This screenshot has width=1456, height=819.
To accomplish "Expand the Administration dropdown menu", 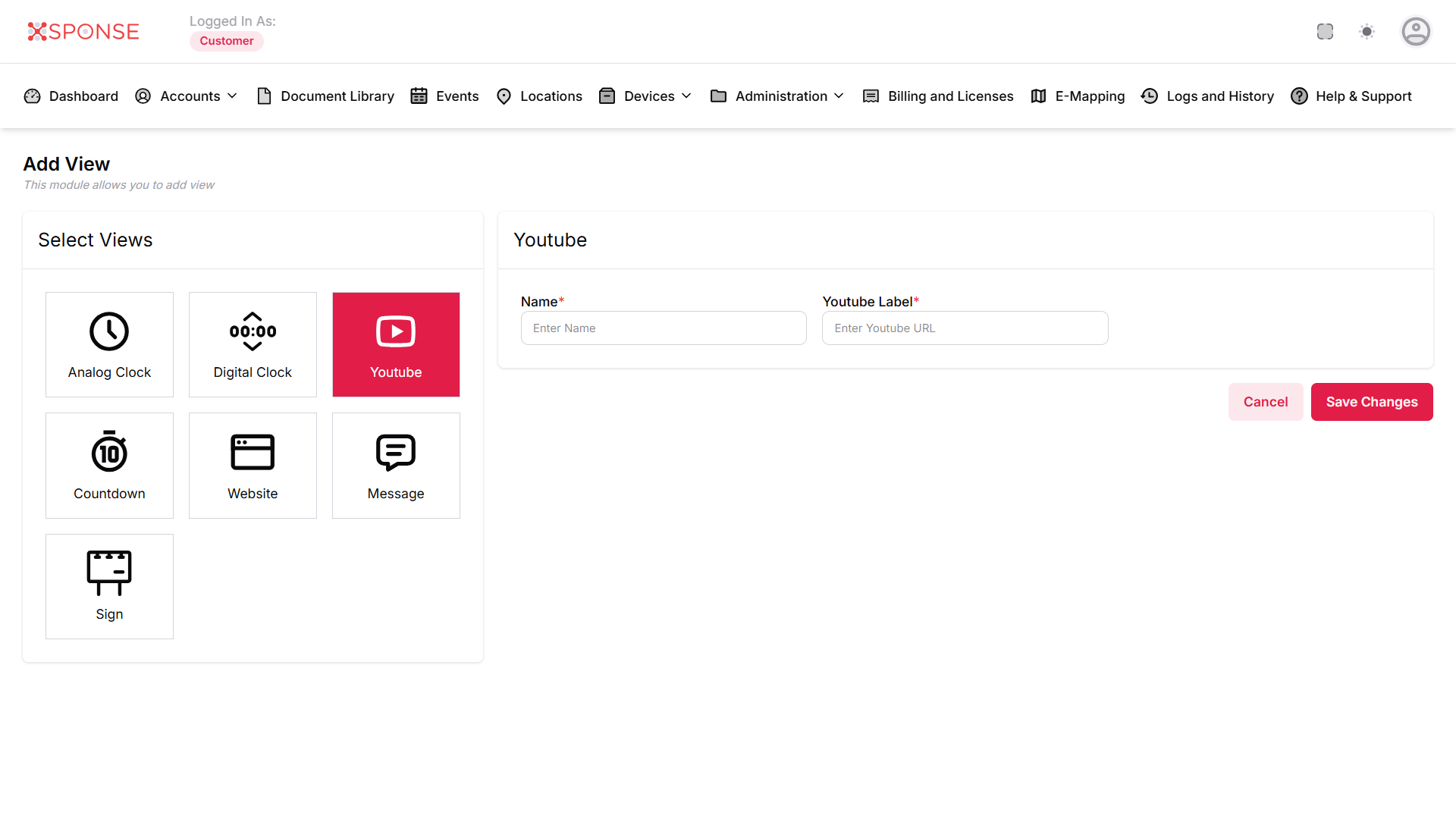I will pyautogui.click(x=778, y=96).
